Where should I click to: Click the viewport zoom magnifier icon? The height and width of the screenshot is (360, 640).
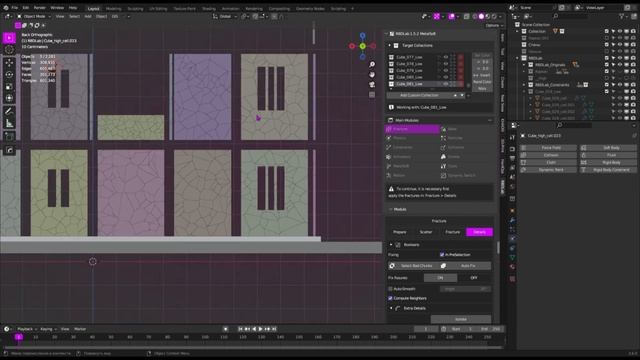pos(372,65)
